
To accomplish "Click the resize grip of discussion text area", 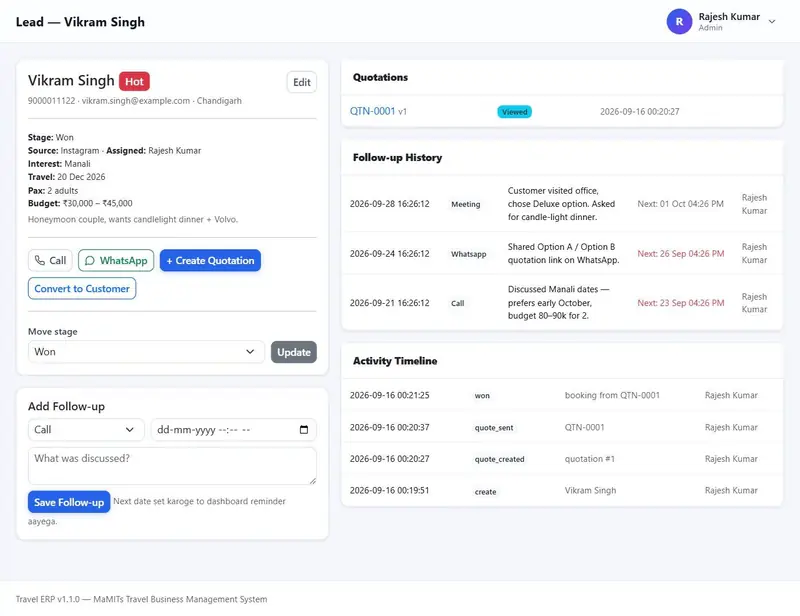I will point(313,481).
